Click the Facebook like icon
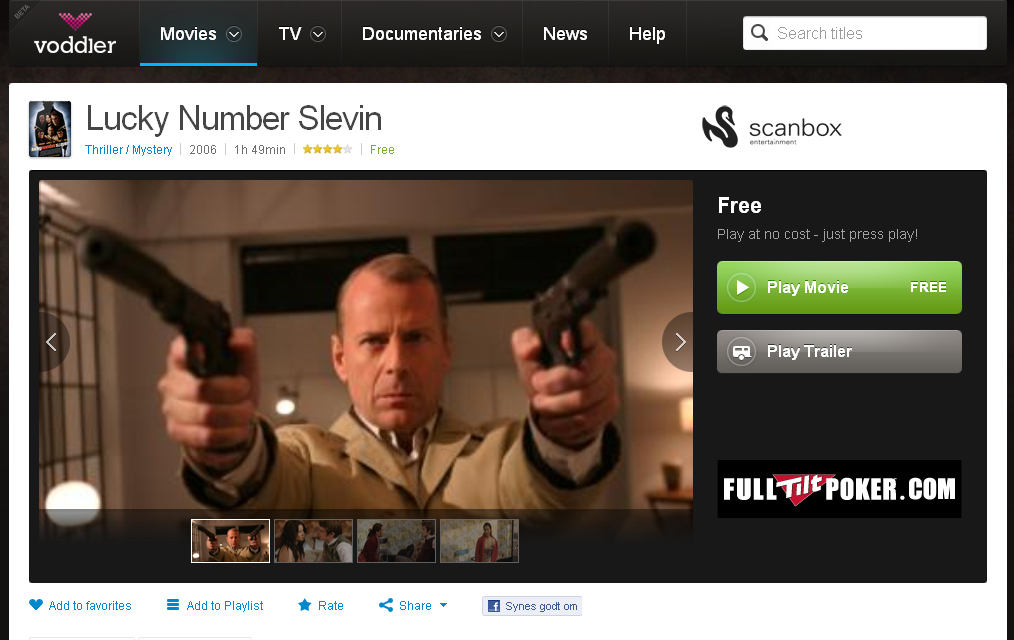 click(494, 606)
